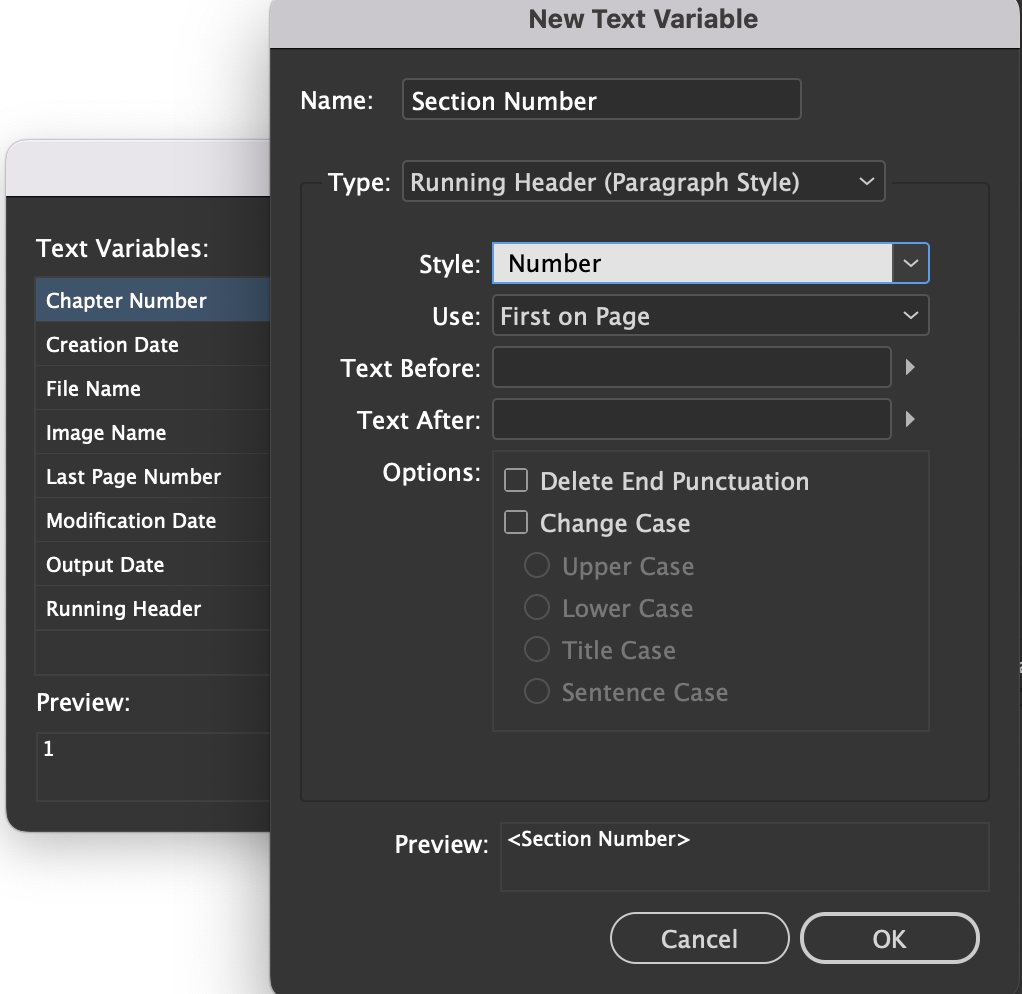Viewport: 1022px width, 994px height.
Task: Open the Use dropdown showing First on Page
Action: [710, 315]
